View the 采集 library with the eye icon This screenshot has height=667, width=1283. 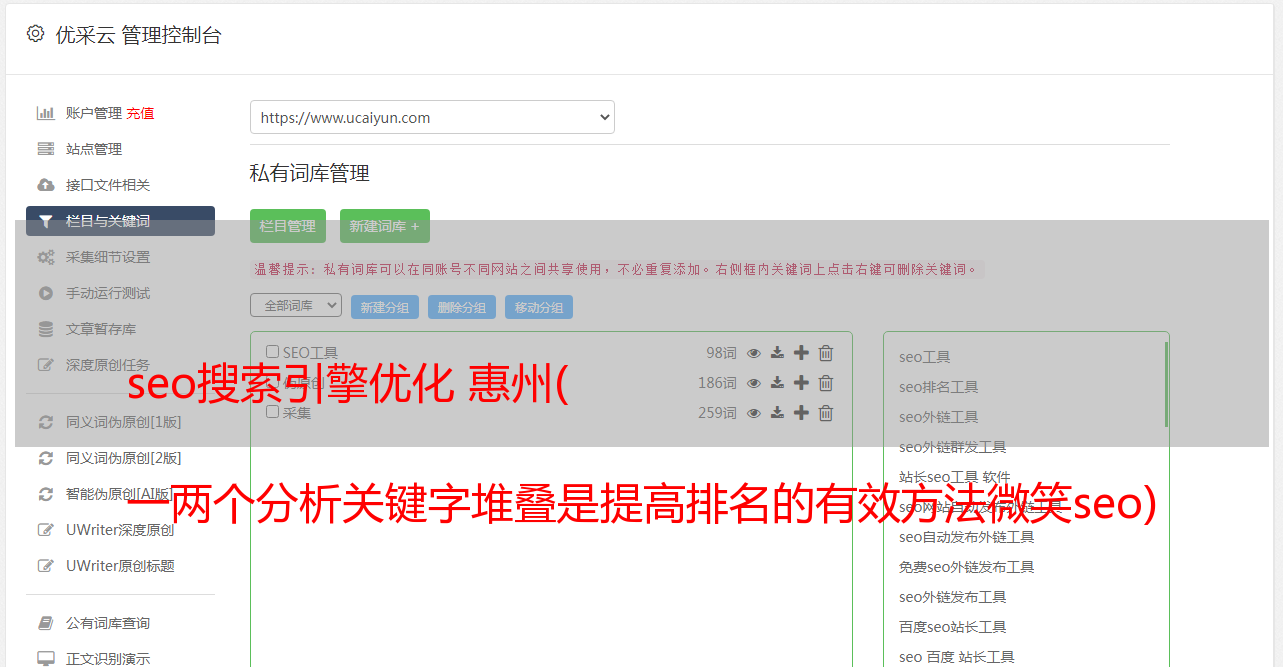tap(754, 413)
